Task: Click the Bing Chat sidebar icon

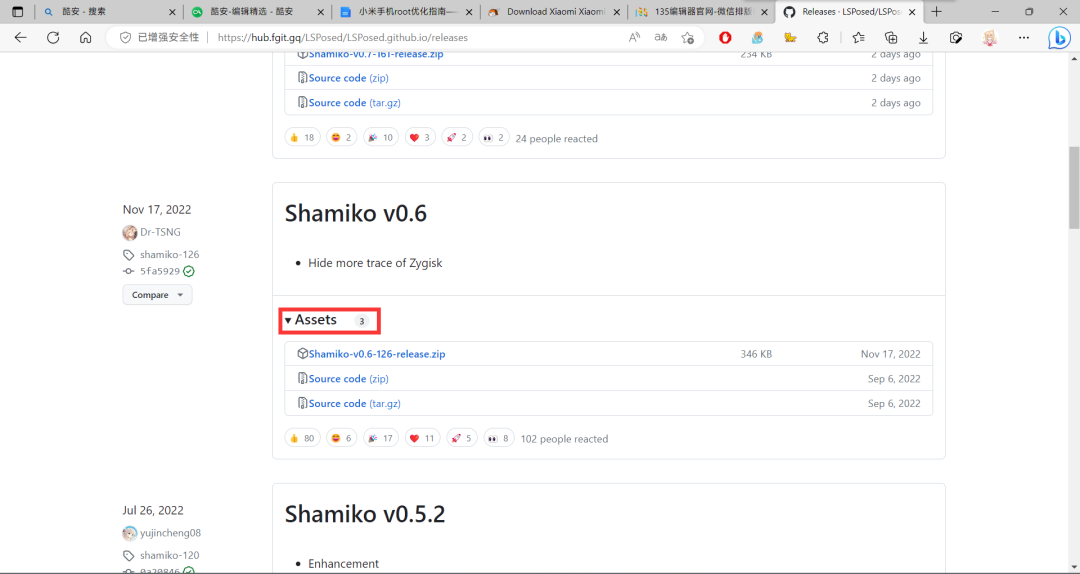Action: click(1058, 38)
